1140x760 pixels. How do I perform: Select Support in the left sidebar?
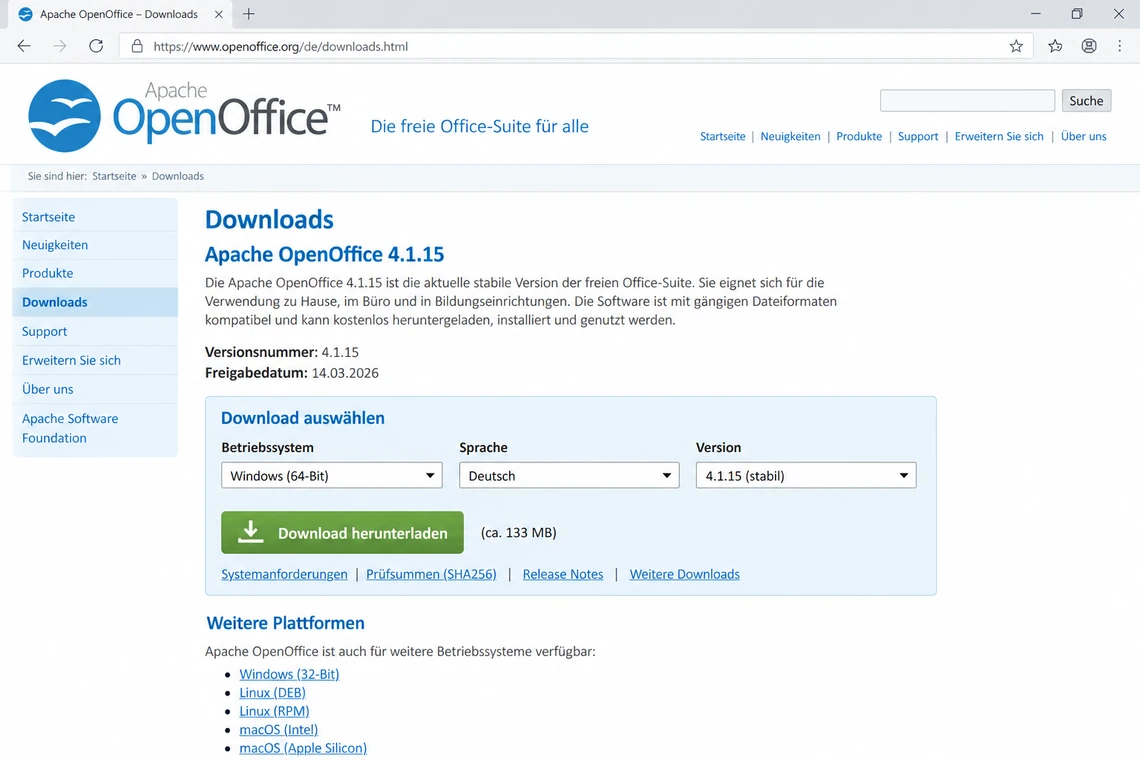pos(95,331)
